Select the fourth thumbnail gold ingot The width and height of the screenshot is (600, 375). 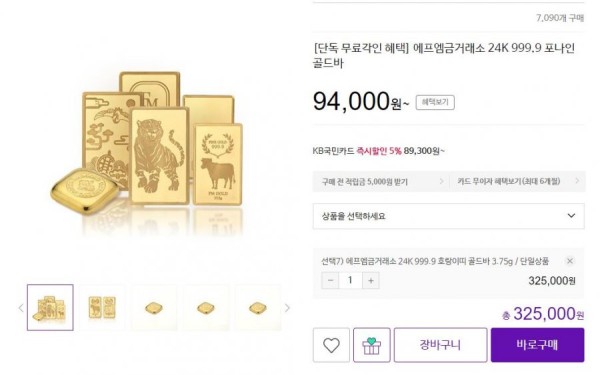pyautogui.click(x=206, y=308)
